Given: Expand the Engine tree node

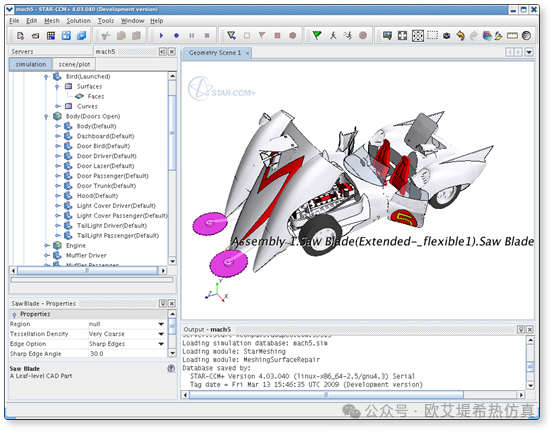Looking at the screenshot, I should tap(47, 245).
